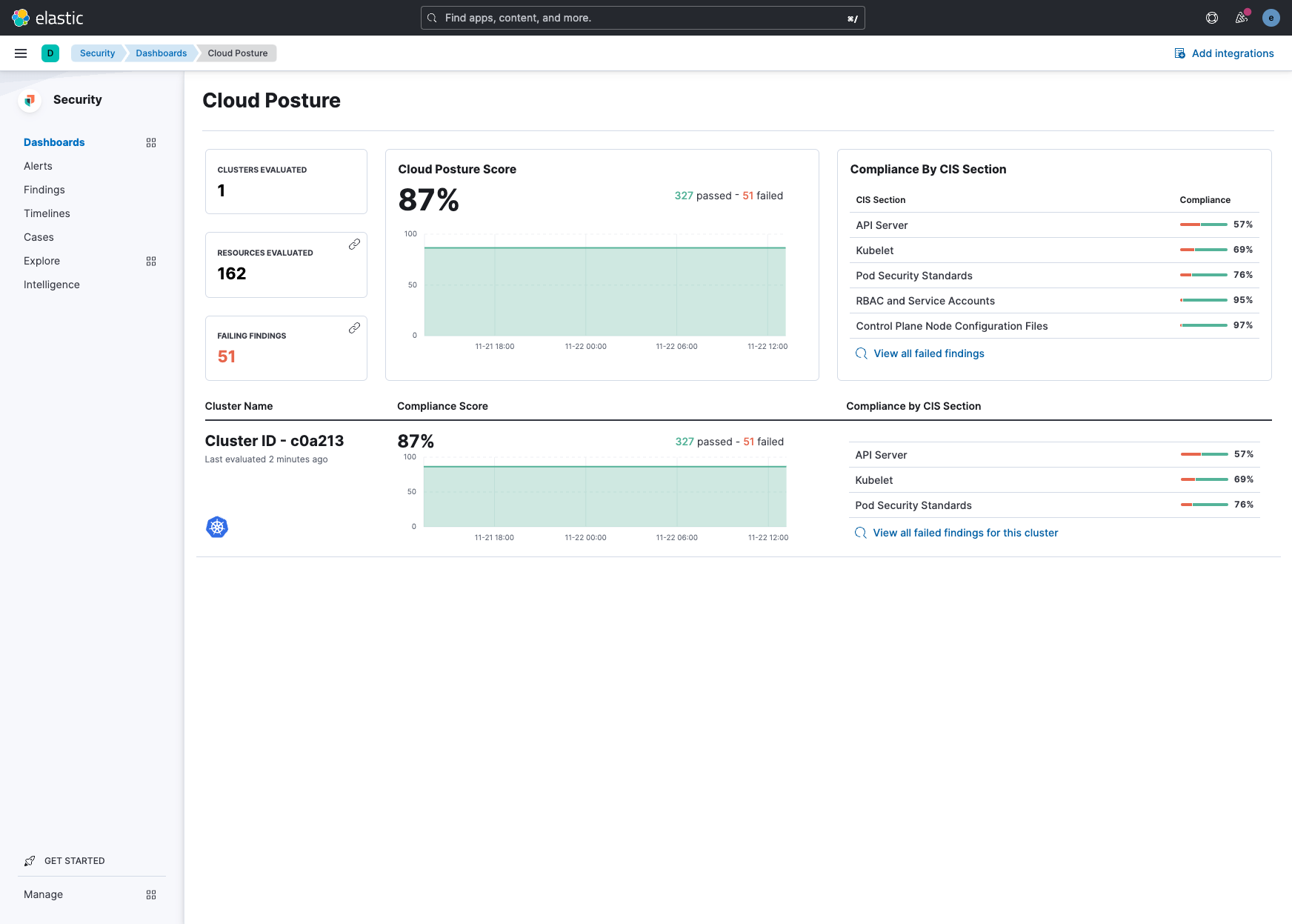Click View all failed findings for this cluster
1292x924 pixels.
[965, 533]
